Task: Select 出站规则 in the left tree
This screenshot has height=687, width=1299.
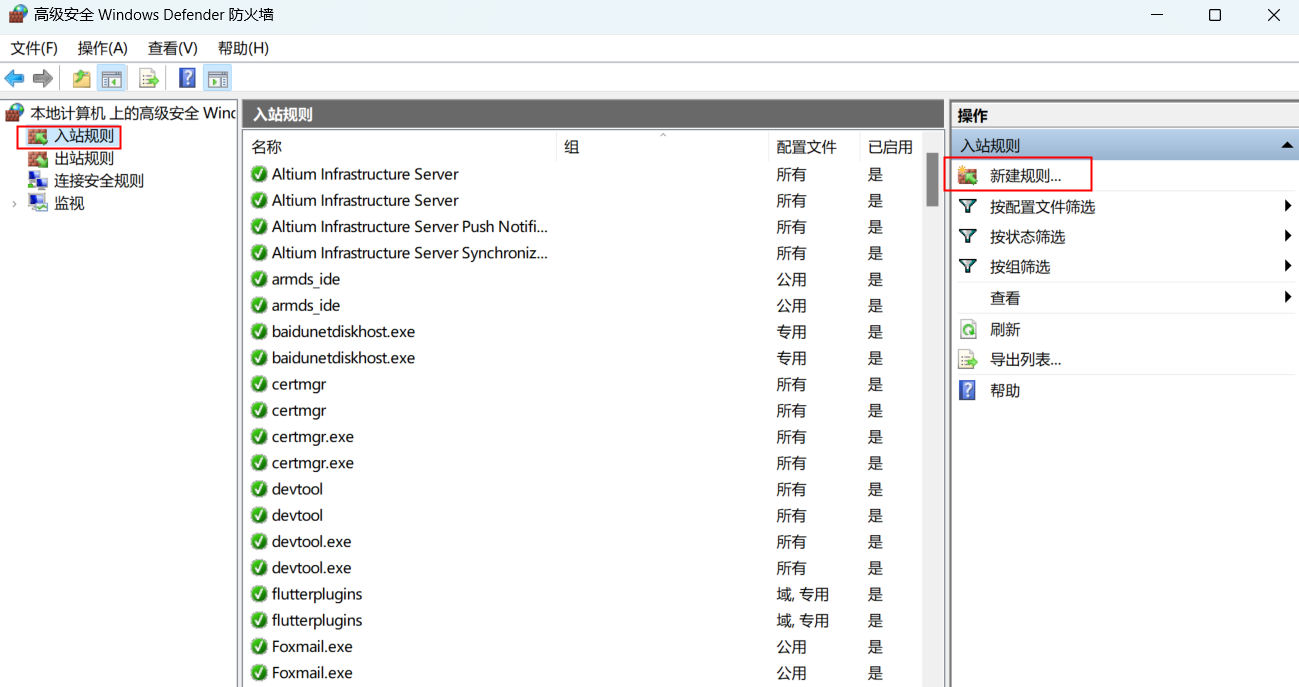Action: coord(83,158)
